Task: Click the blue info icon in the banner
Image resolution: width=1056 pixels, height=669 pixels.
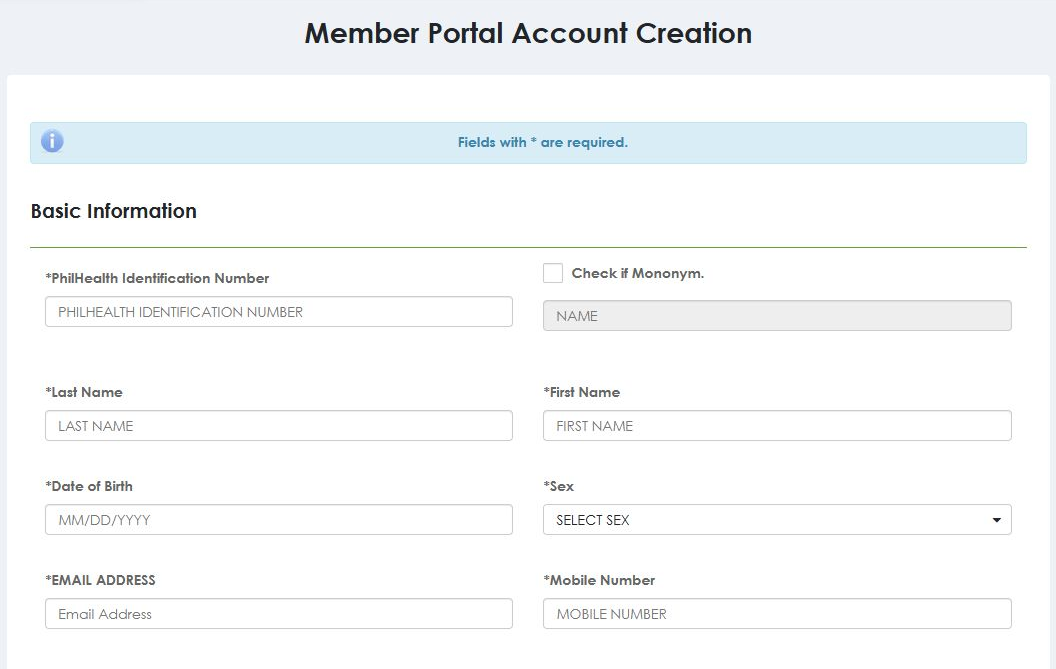Action: pos(52,141)
